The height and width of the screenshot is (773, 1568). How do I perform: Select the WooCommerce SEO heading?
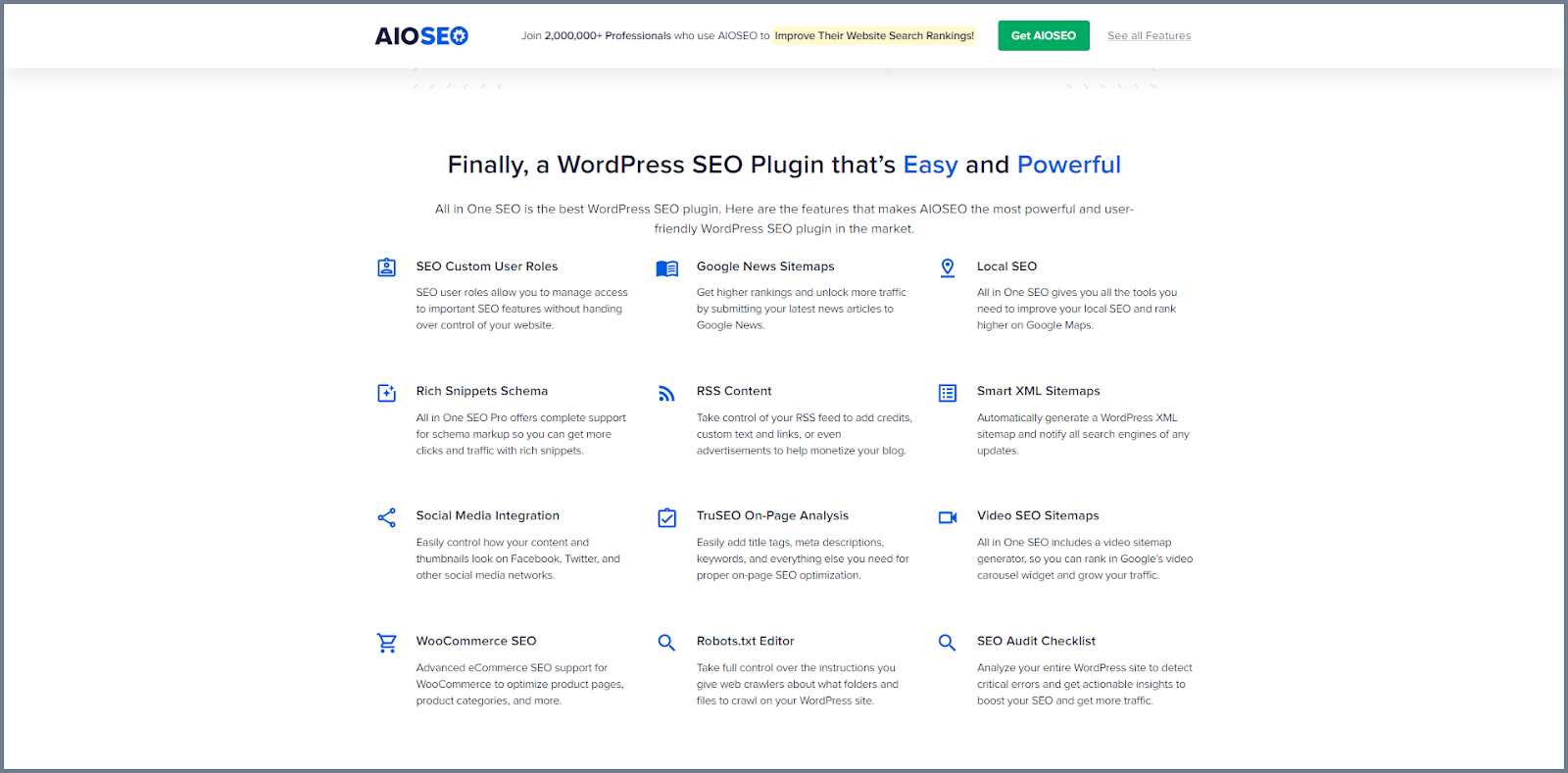pos(476,641)
